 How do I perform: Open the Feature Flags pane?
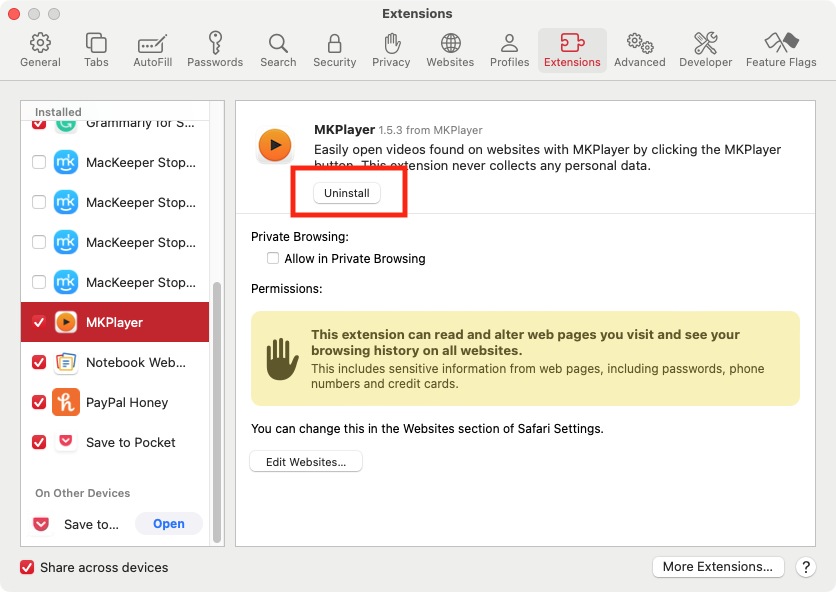[x=781, y=50]
